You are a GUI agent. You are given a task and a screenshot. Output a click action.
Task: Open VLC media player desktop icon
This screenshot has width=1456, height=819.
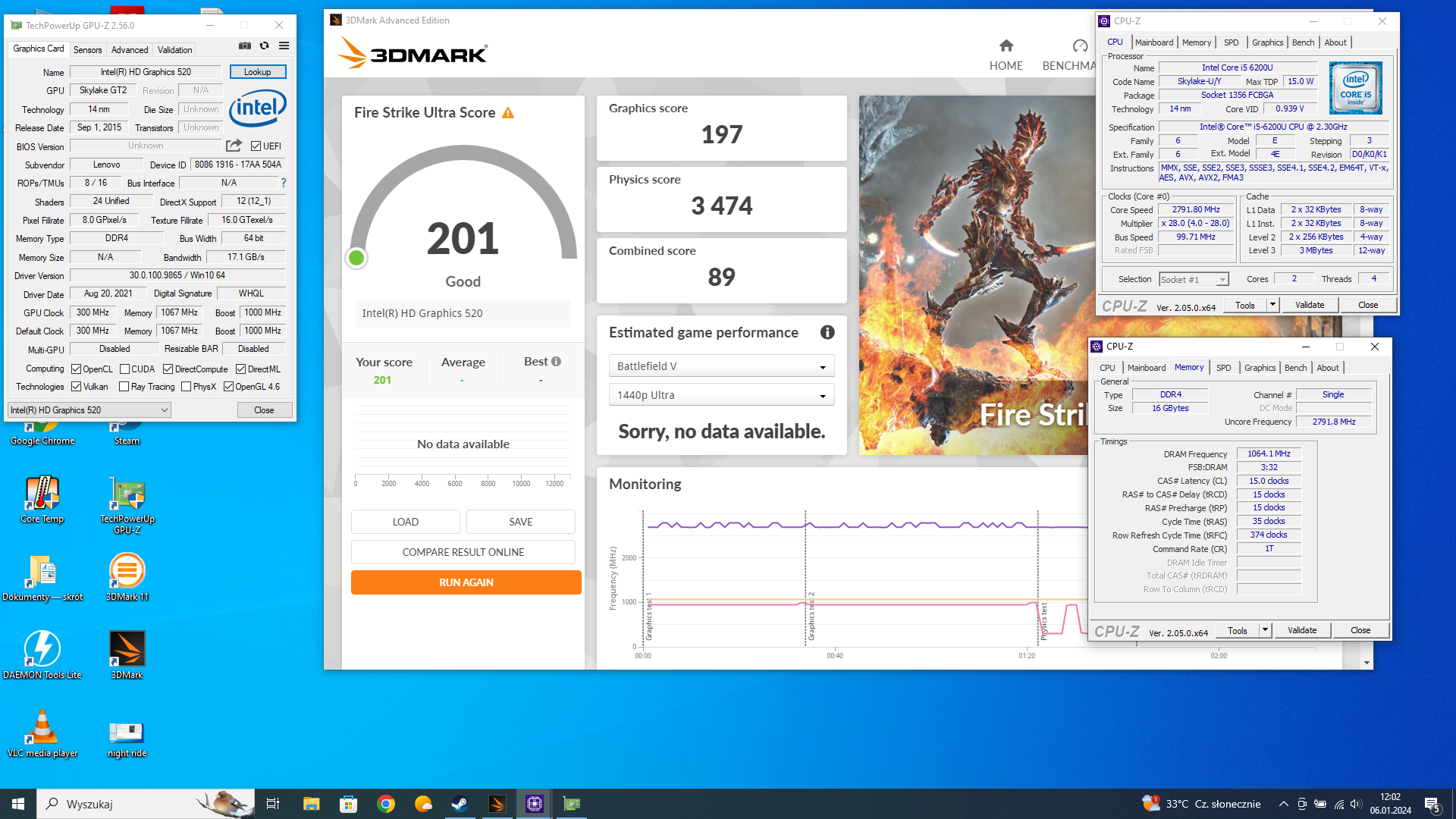pos(42,733)
